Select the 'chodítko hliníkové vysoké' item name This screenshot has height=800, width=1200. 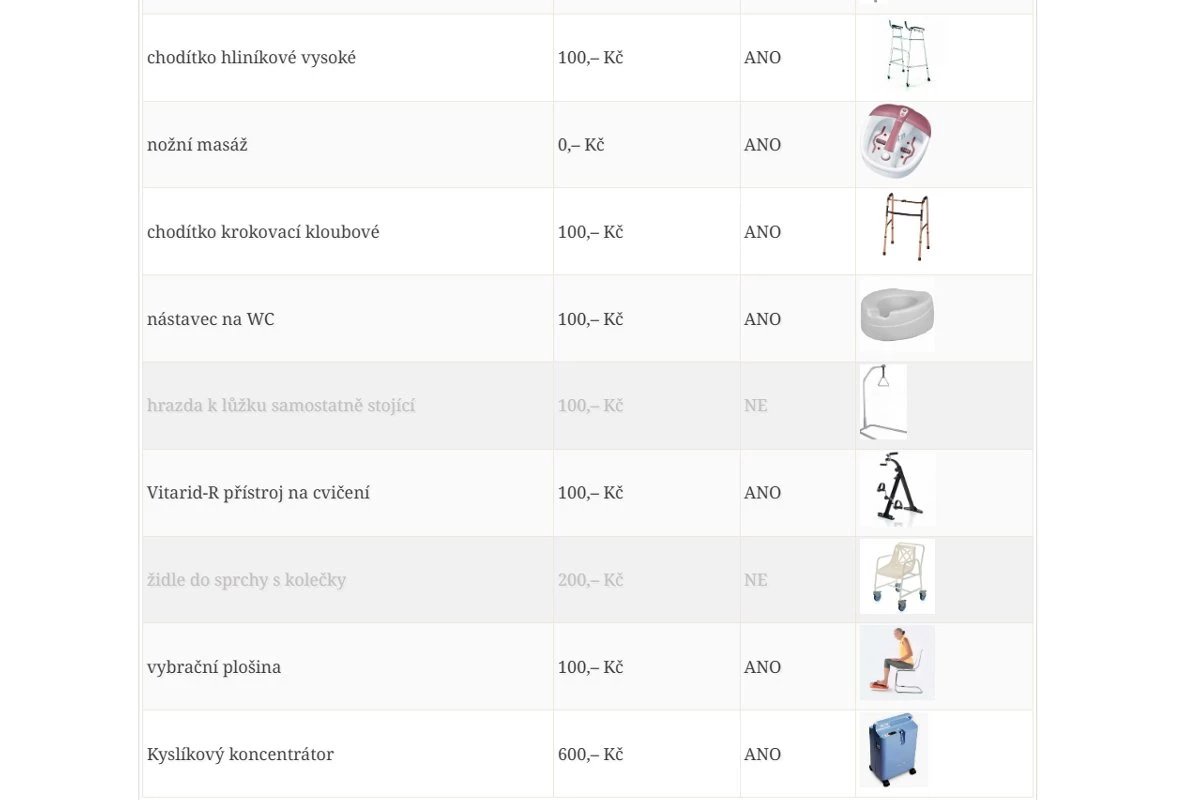(x=251, y=58)
